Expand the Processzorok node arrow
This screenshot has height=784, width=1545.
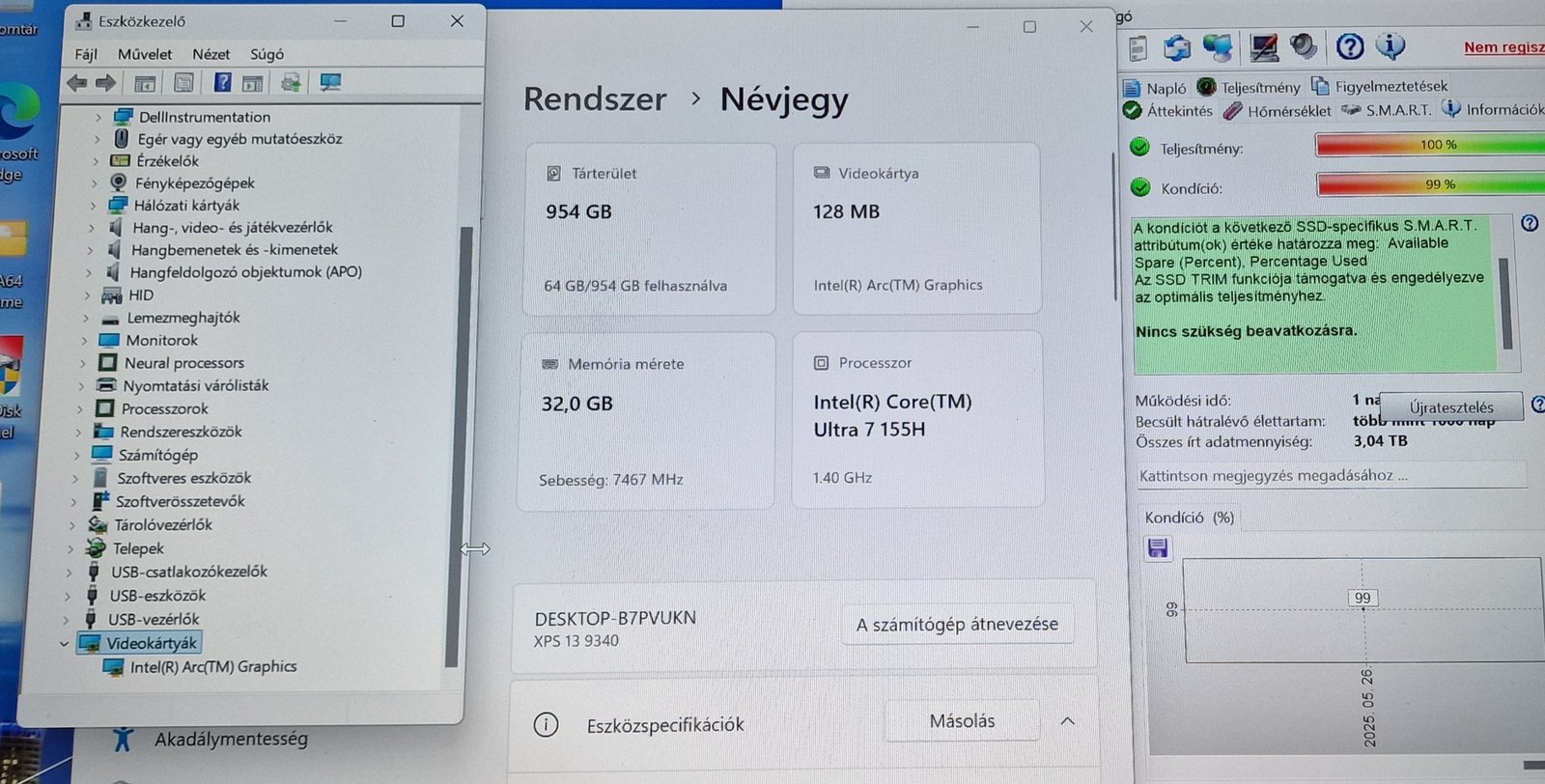[x=80, y=409]
